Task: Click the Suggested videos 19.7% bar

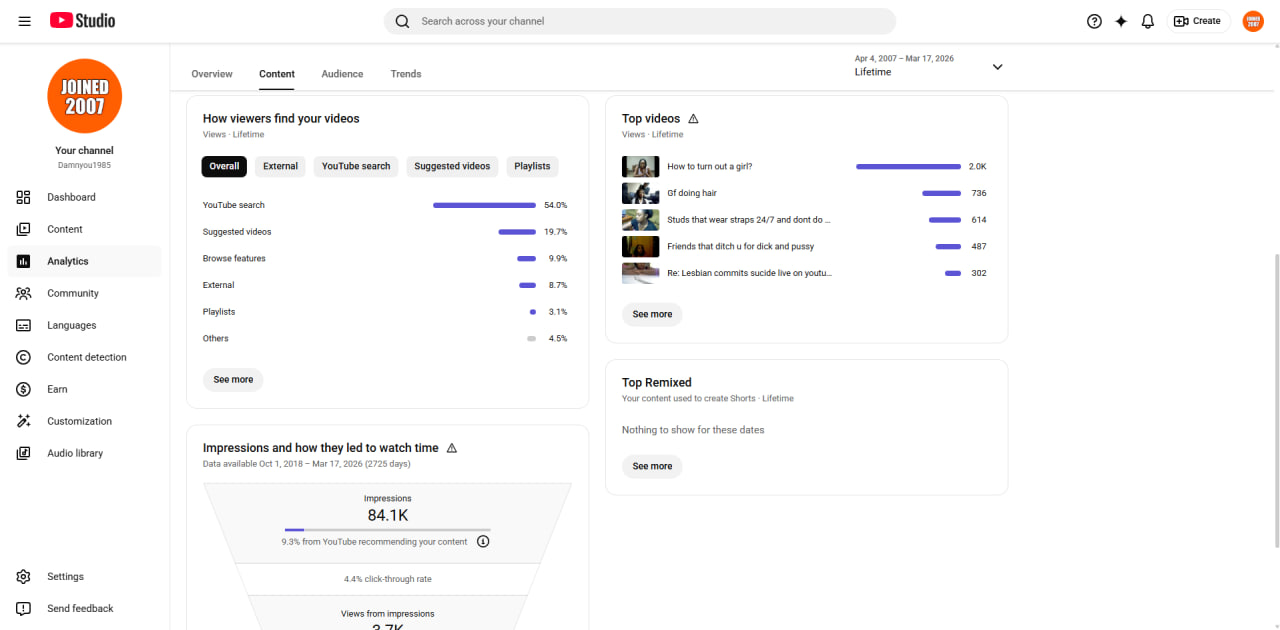Action: point(517,232)
